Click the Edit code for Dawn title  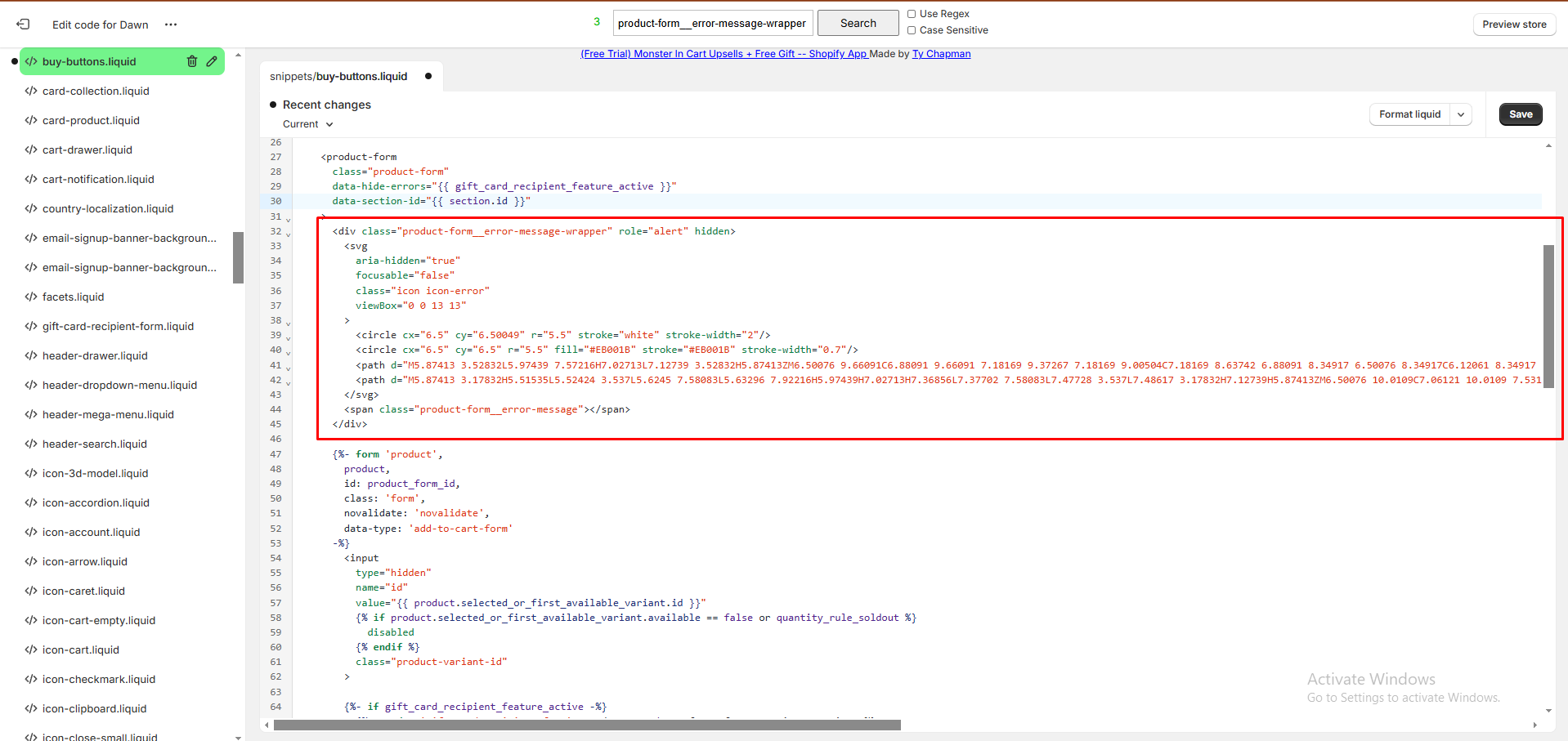pyautogui.click(x=101, y=25)
